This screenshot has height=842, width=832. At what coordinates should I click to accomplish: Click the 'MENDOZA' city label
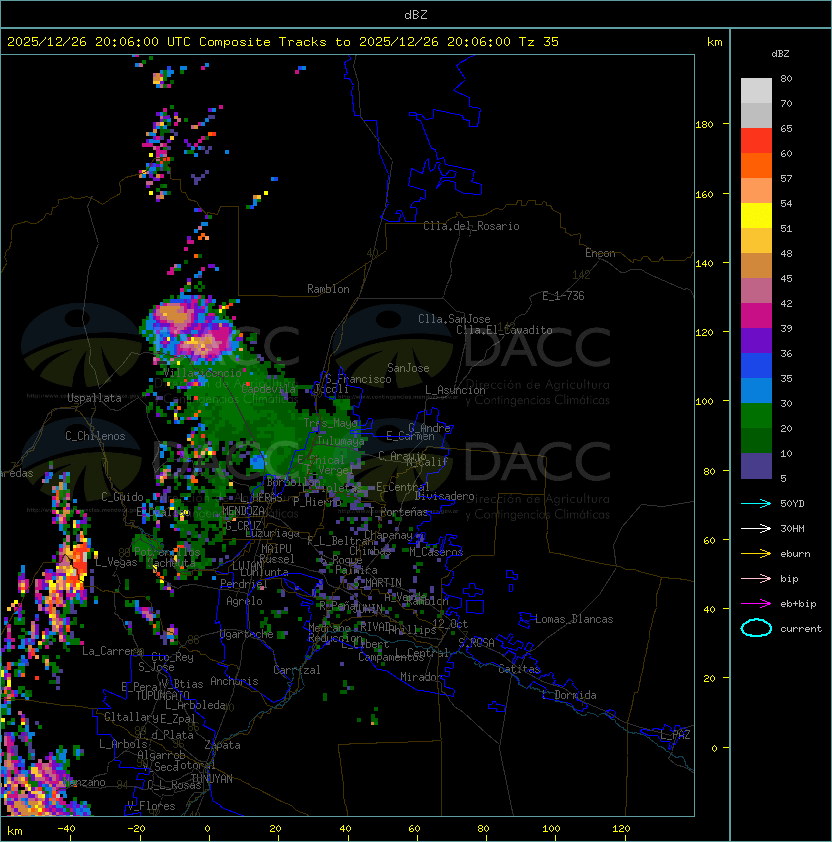click(x=243, y=510)
